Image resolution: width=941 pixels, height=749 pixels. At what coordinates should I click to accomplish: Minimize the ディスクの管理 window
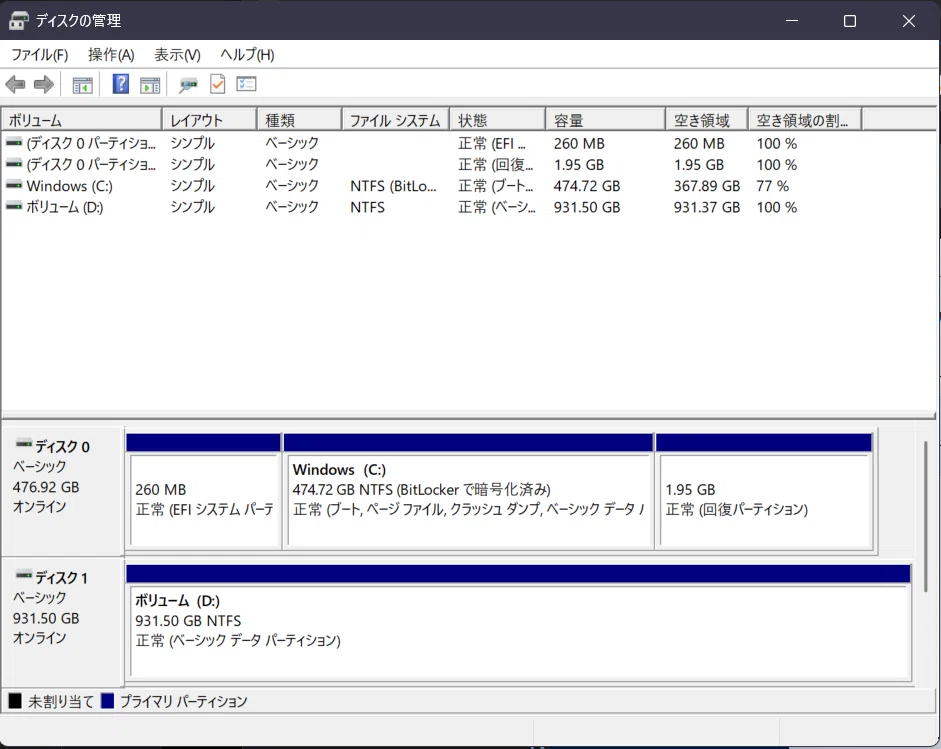point(792,20)
